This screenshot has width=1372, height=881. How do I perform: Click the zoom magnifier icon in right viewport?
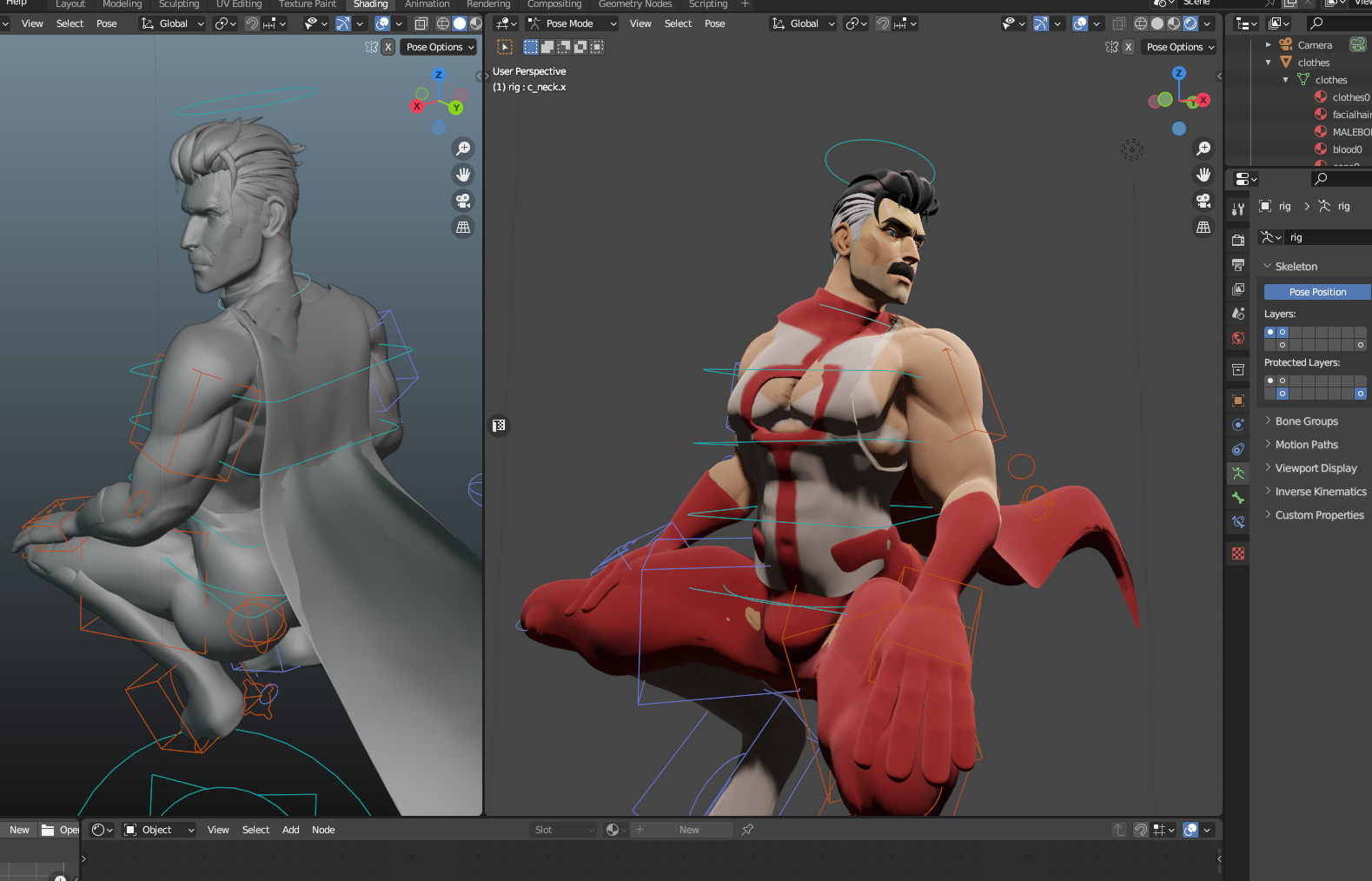pyautogui.click(x=1203, y=149)
